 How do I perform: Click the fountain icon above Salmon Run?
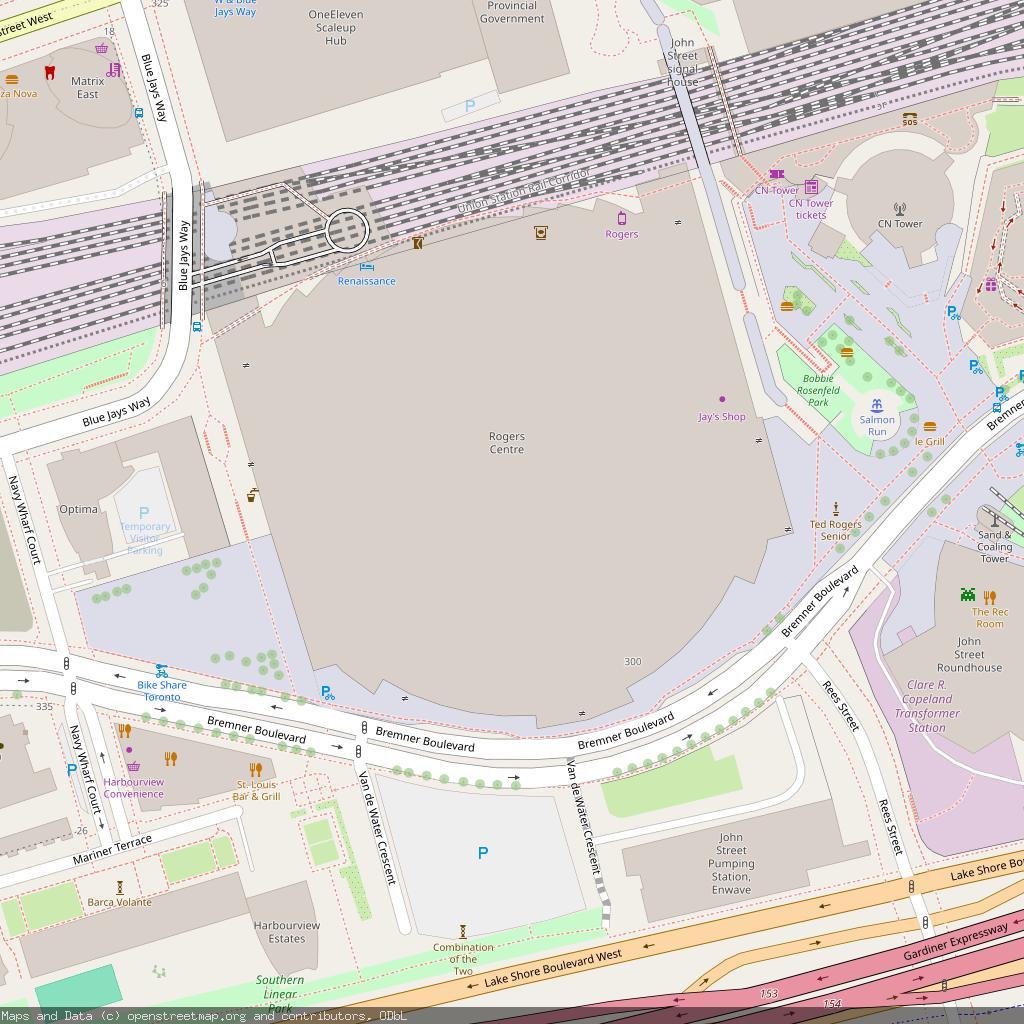(876, 406)
